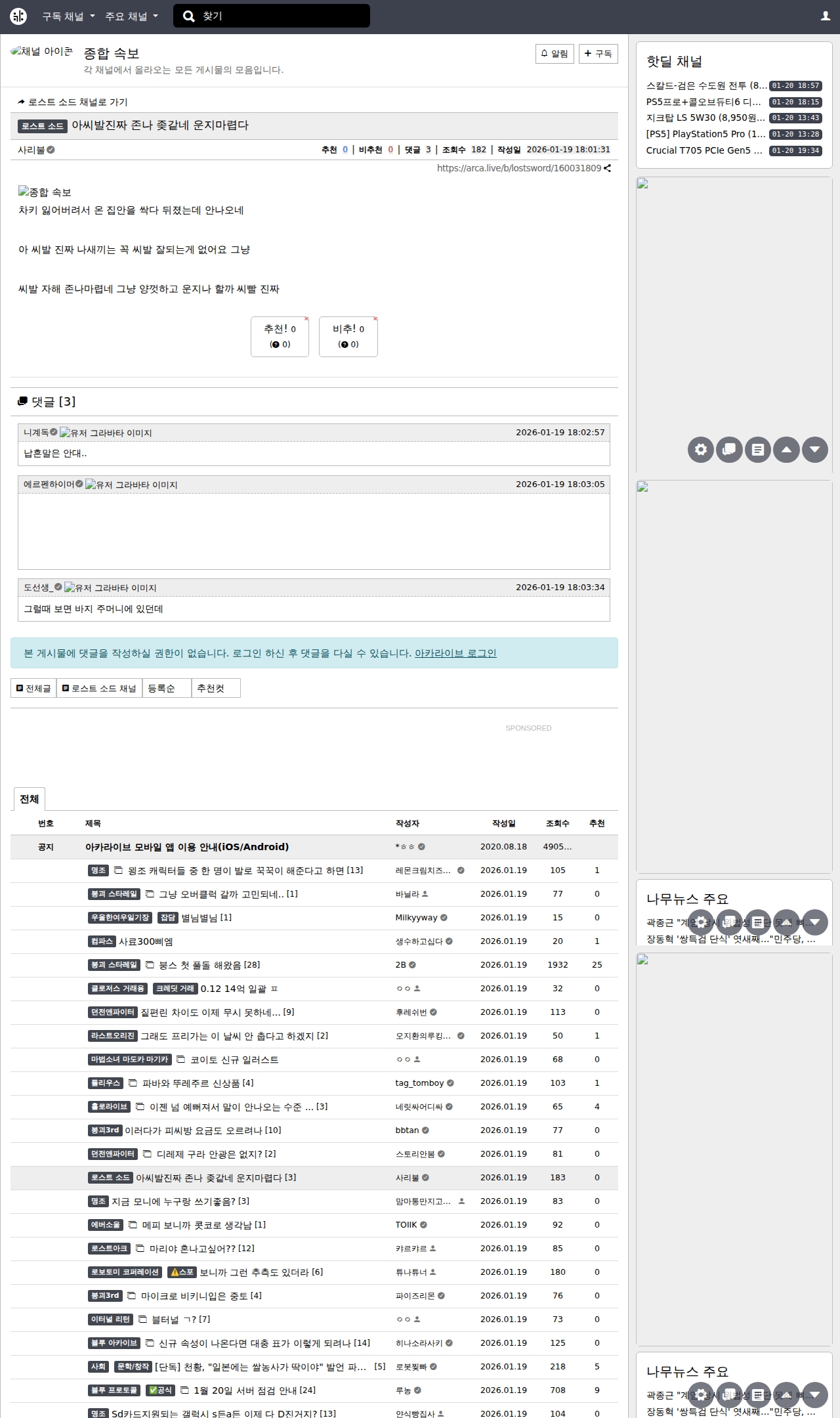Click the 홀로라이브 channel badge
This screenshot has width=840, height=1418.
[109, 1107]
